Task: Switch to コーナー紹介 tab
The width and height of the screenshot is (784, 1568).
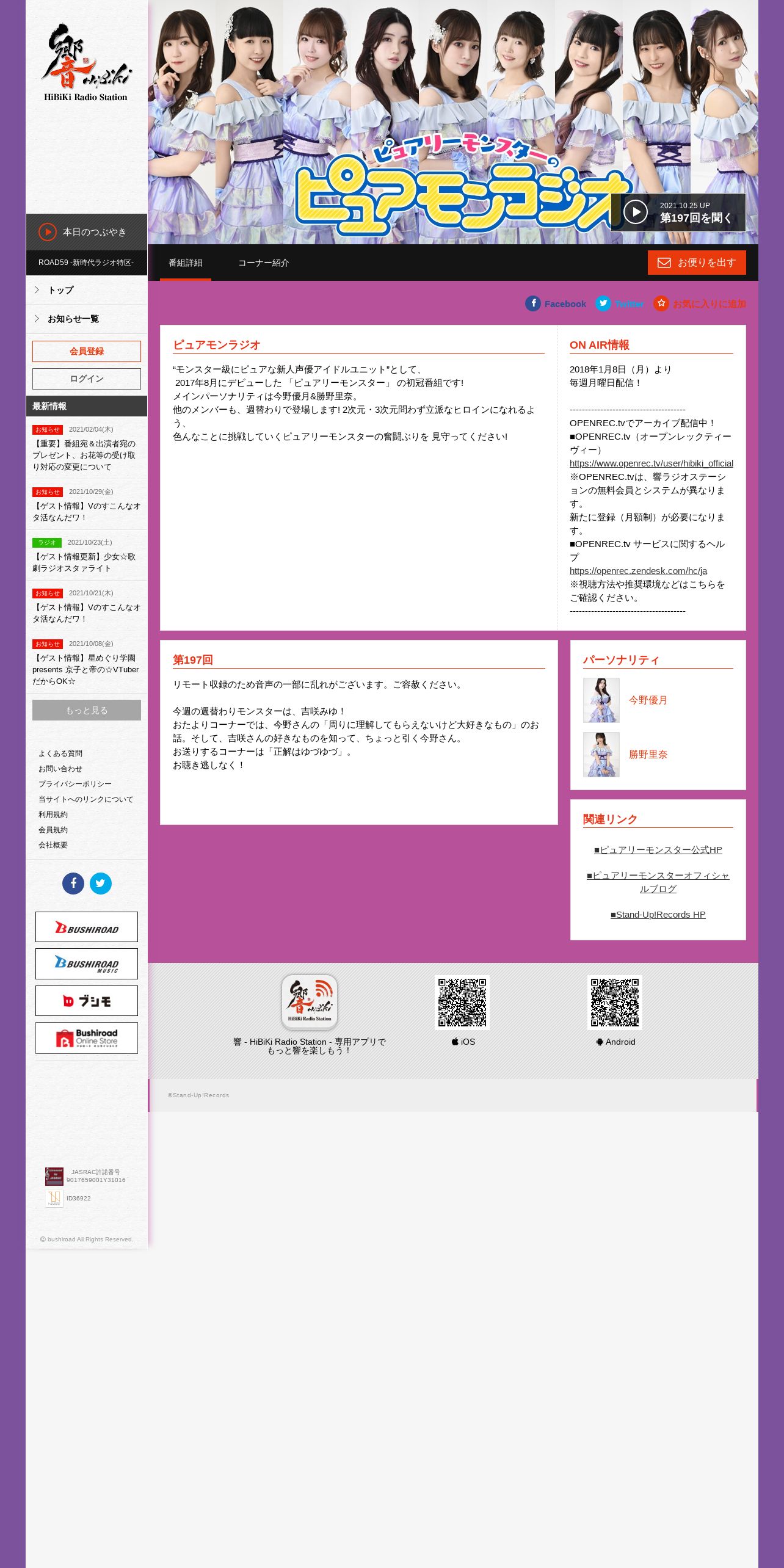Action: pyautogui.click(x=264, y=263)
